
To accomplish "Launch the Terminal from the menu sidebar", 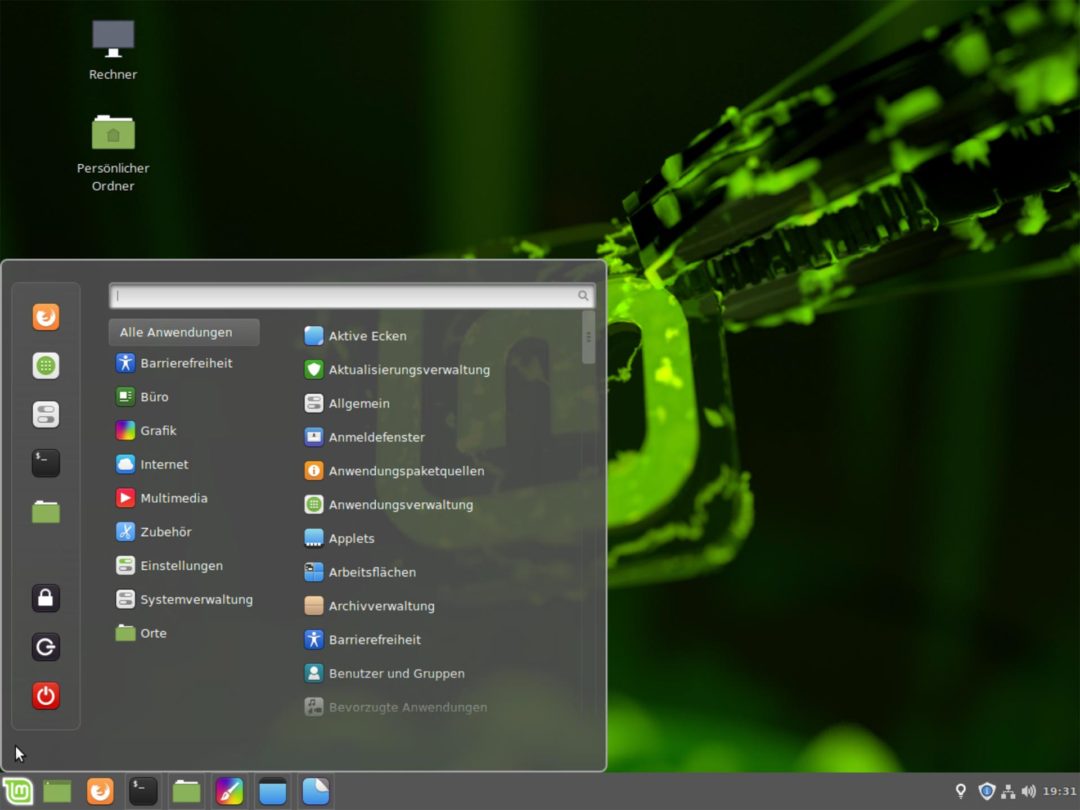I will [x=45, y=463].
